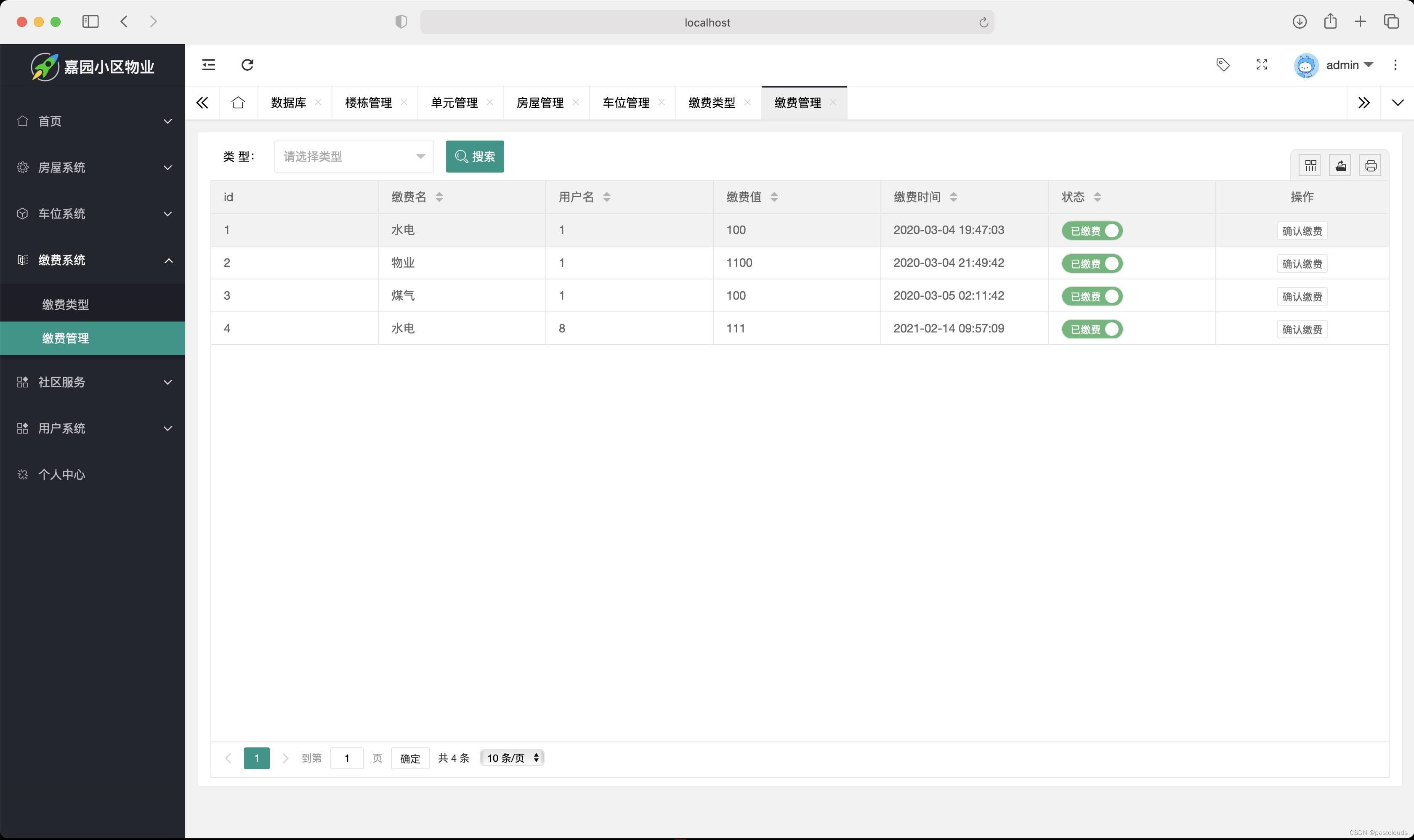Click the collapse sidebar icon next to refresh
Viewport: 1414px width, 840px height.
[x=208, y=65]
